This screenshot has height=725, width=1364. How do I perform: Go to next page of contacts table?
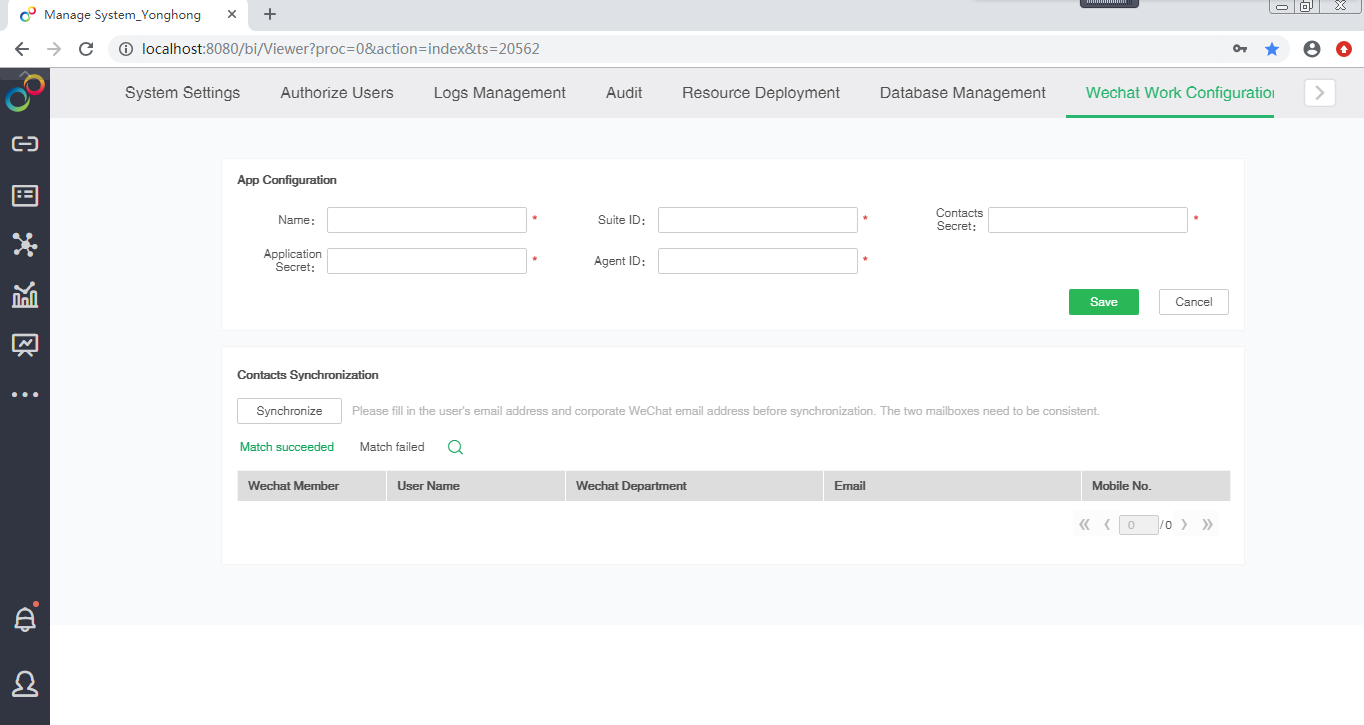click(x=1184, y=524)
